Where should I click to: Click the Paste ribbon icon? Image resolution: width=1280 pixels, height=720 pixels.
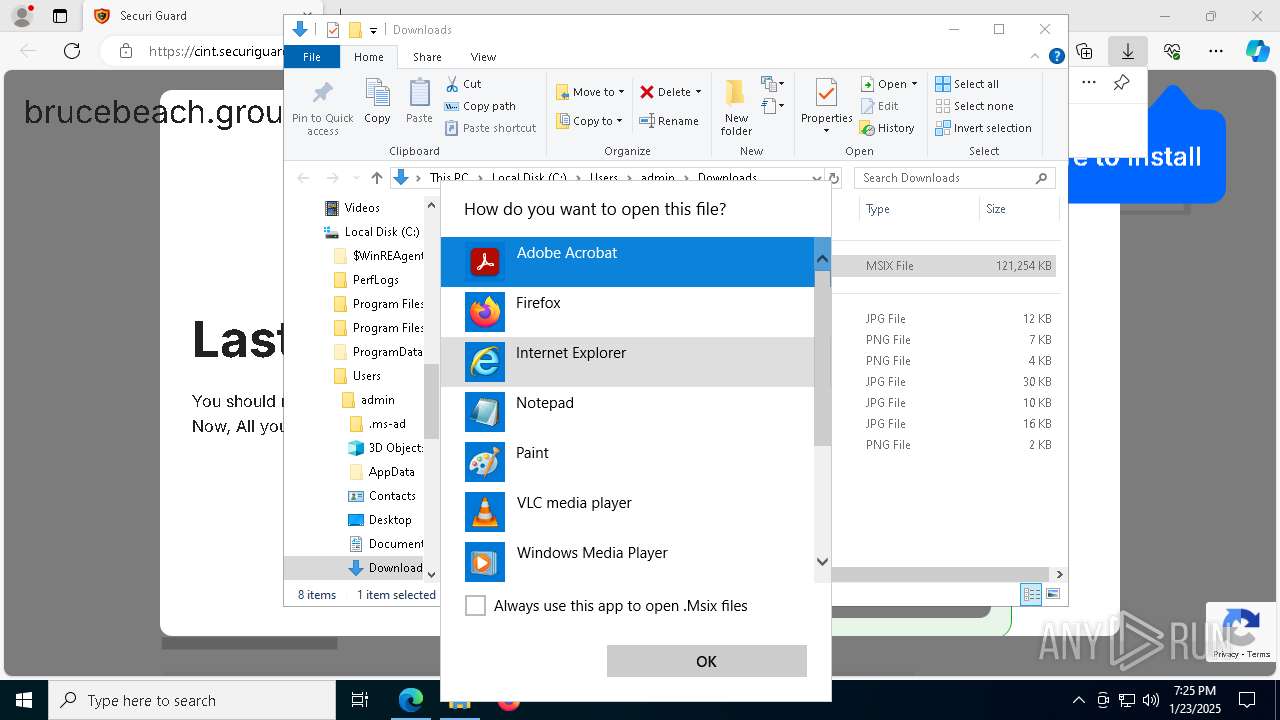tap(419, 102)
